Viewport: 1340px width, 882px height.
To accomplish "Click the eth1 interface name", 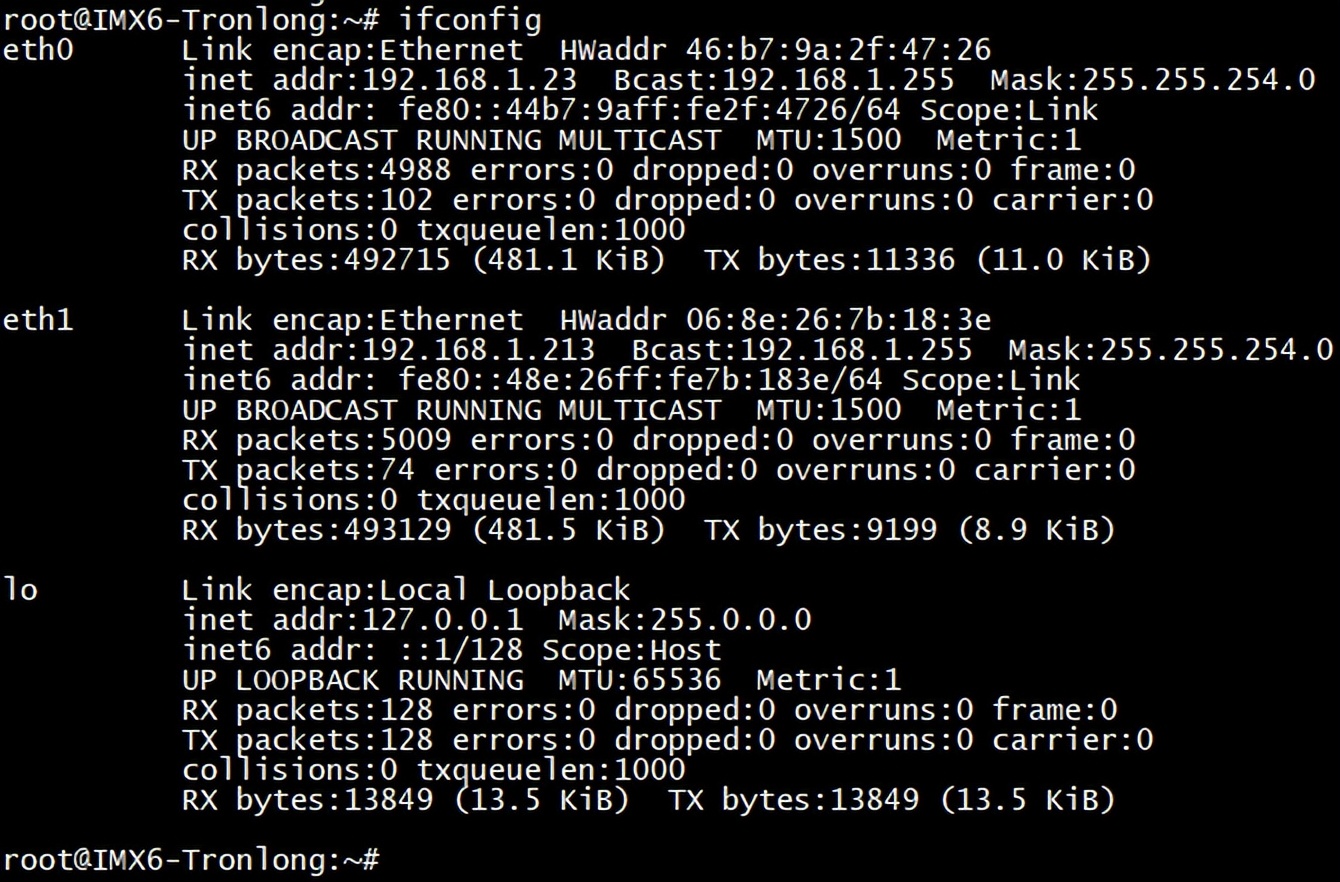I will [x=38, y=320].
